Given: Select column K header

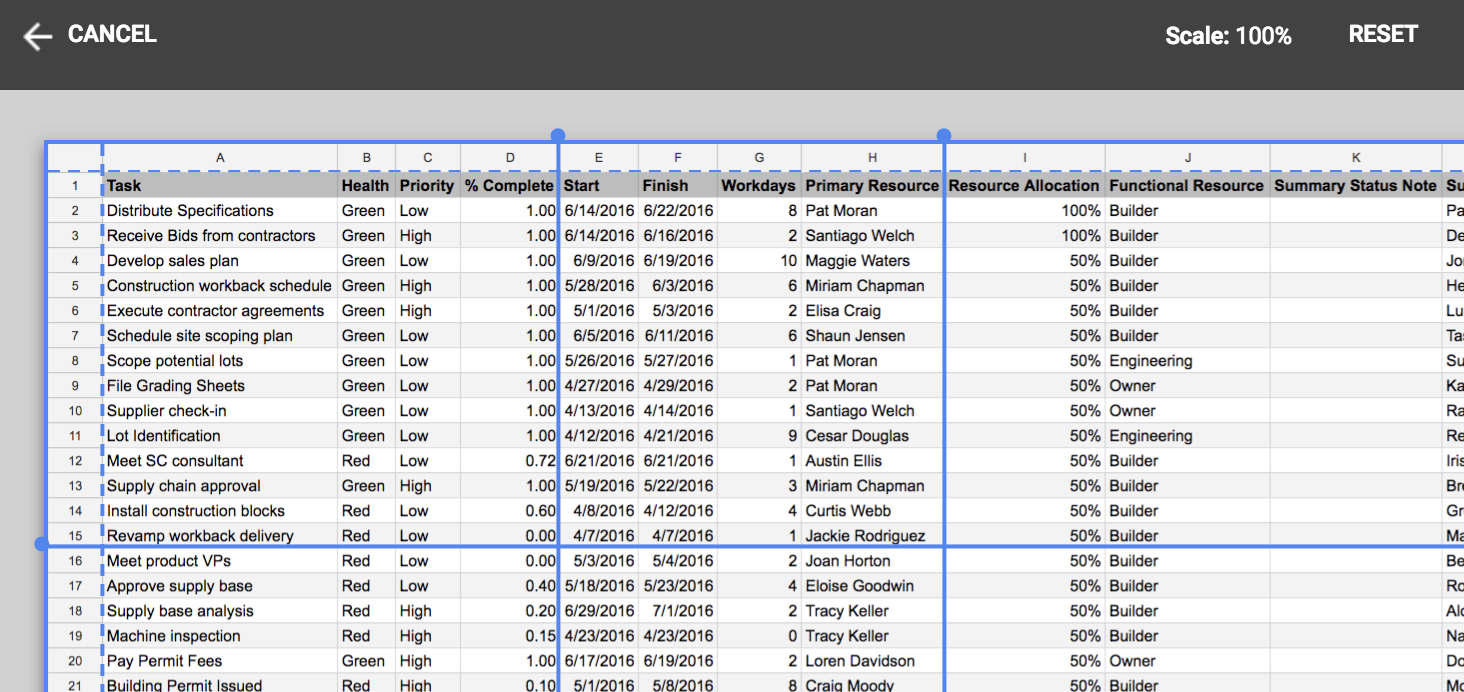Looking at the screenshot, I should [x=1355, y=158].
